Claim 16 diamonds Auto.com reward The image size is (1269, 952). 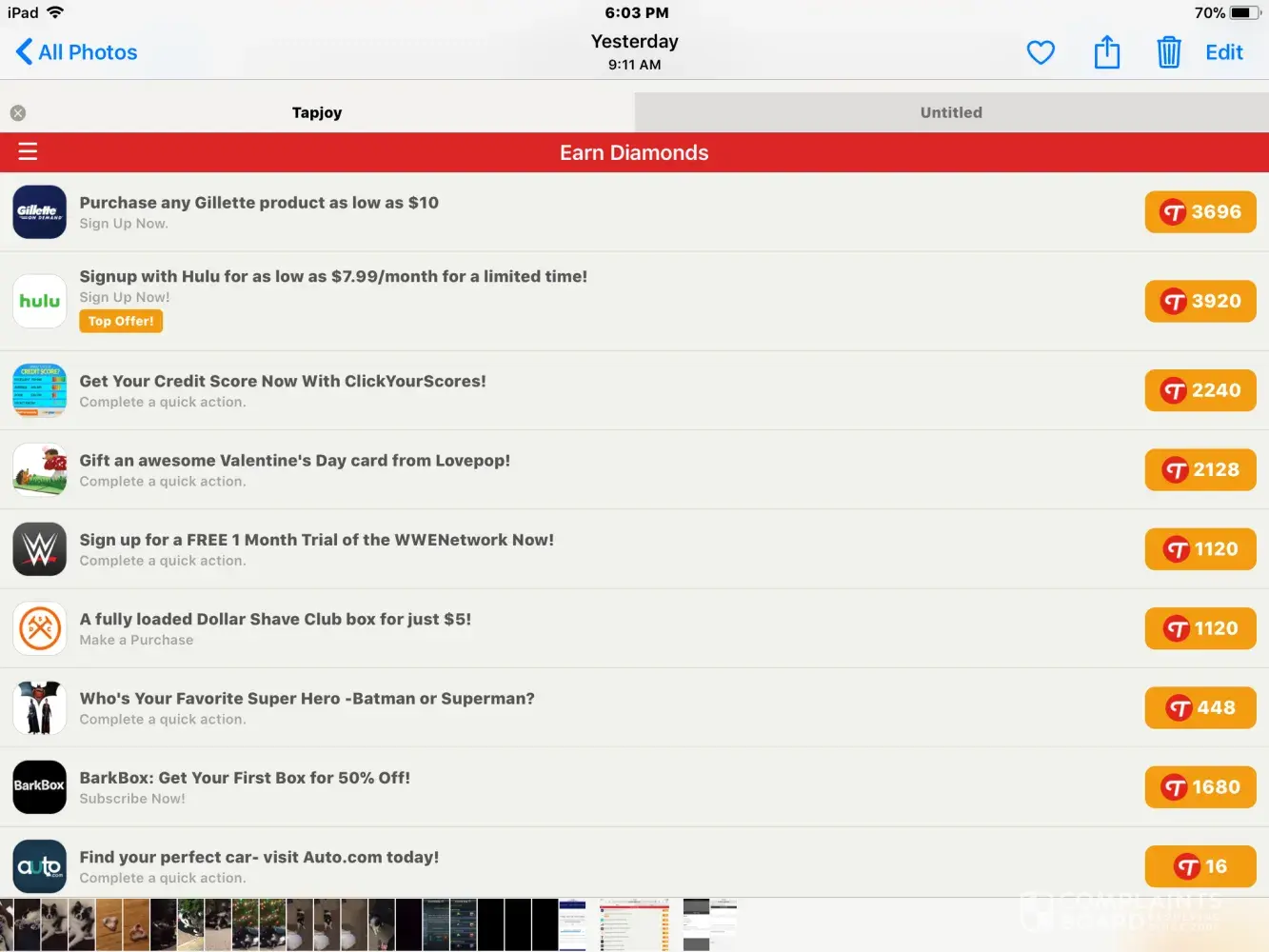(1200, 867)
